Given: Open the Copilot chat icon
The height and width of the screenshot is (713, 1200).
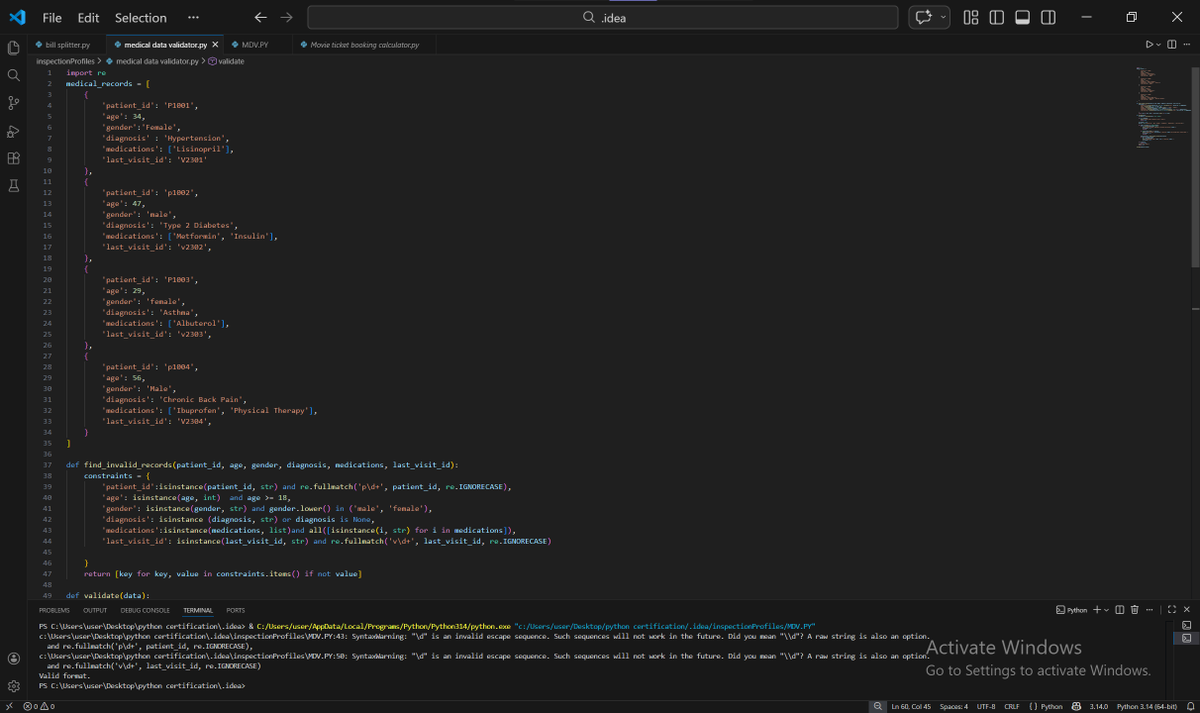Looking at the screenshot, I should [x=922, y=18].
